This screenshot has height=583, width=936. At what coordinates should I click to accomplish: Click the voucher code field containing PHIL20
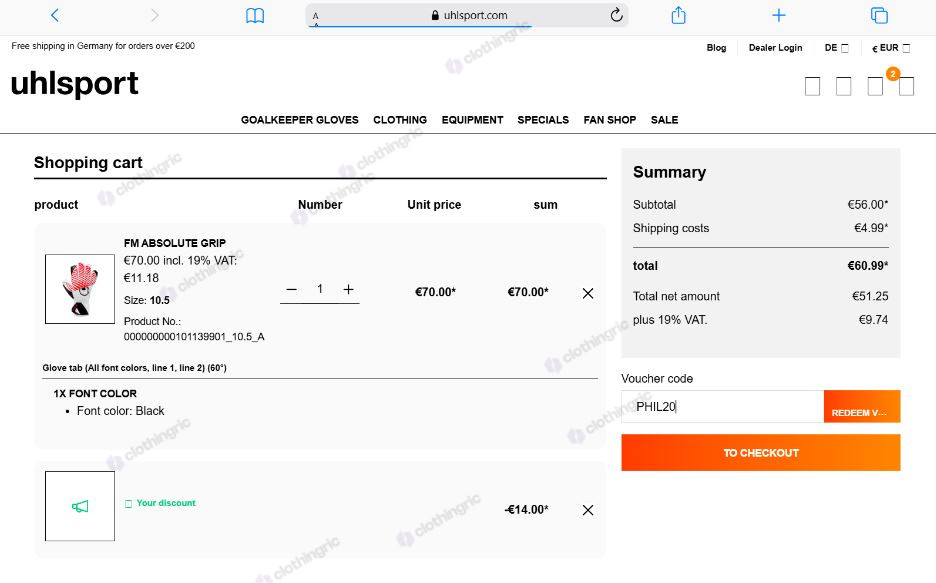coord(722,406)
